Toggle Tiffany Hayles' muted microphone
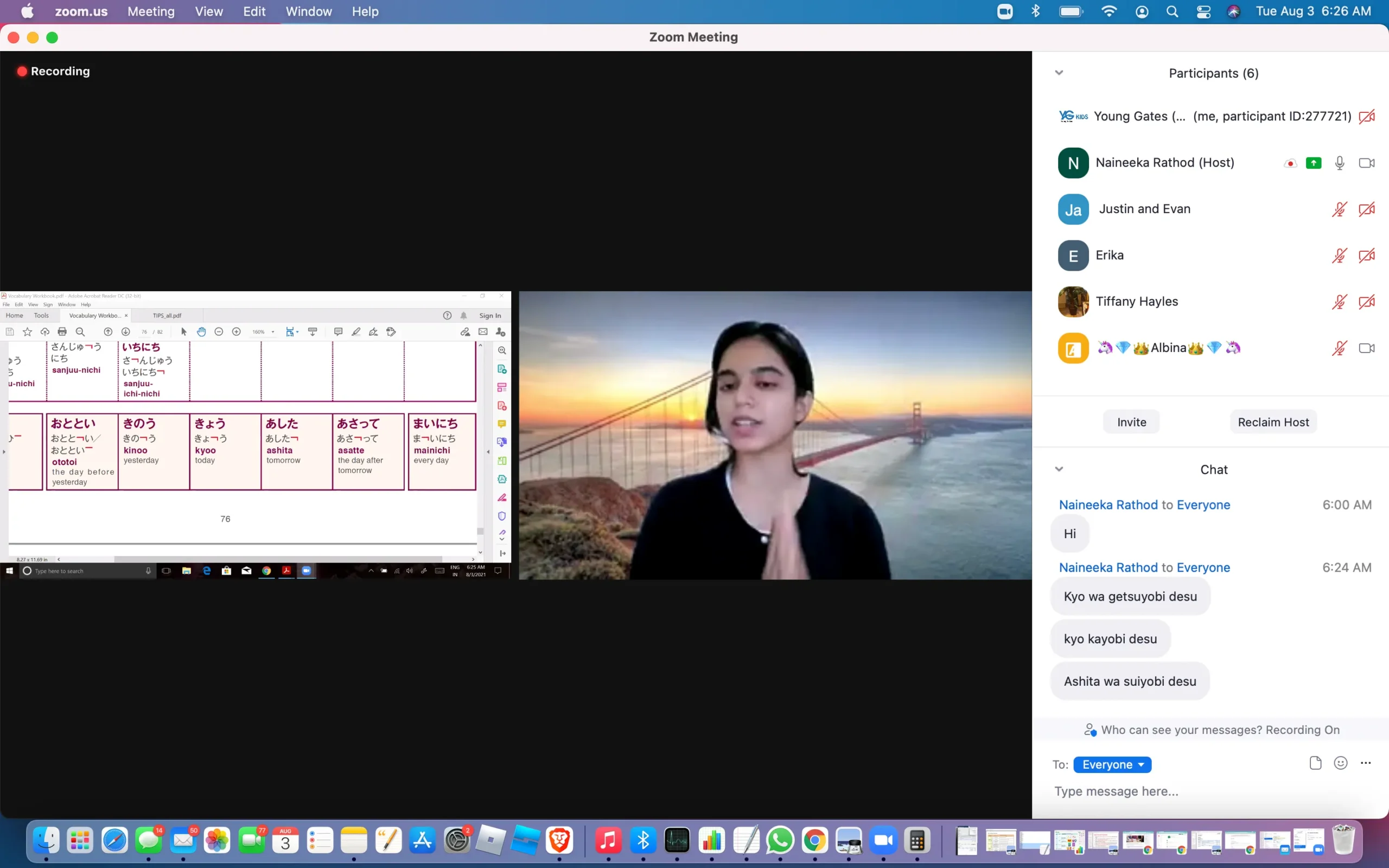Image resolution: width=1389 pixels, height=868 pixels. tap(1339, 302)
